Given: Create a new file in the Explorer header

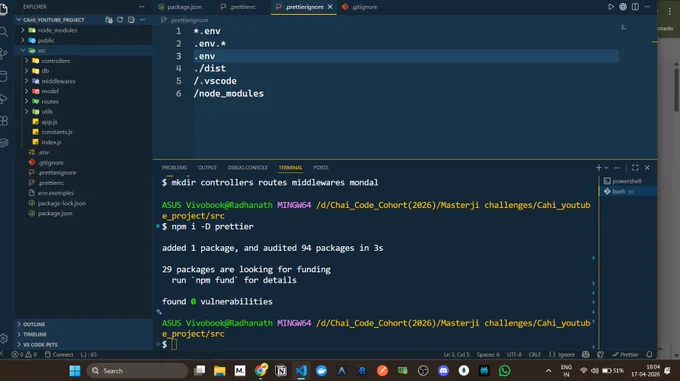Looking at the screenshot, I should pos(109,20).
